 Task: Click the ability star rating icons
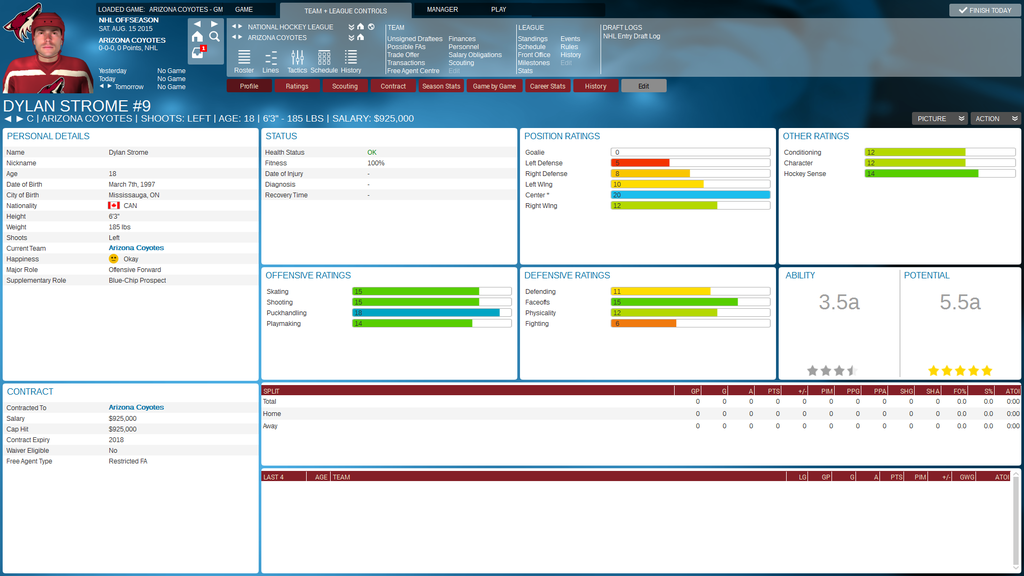click(x=832, y=371)
